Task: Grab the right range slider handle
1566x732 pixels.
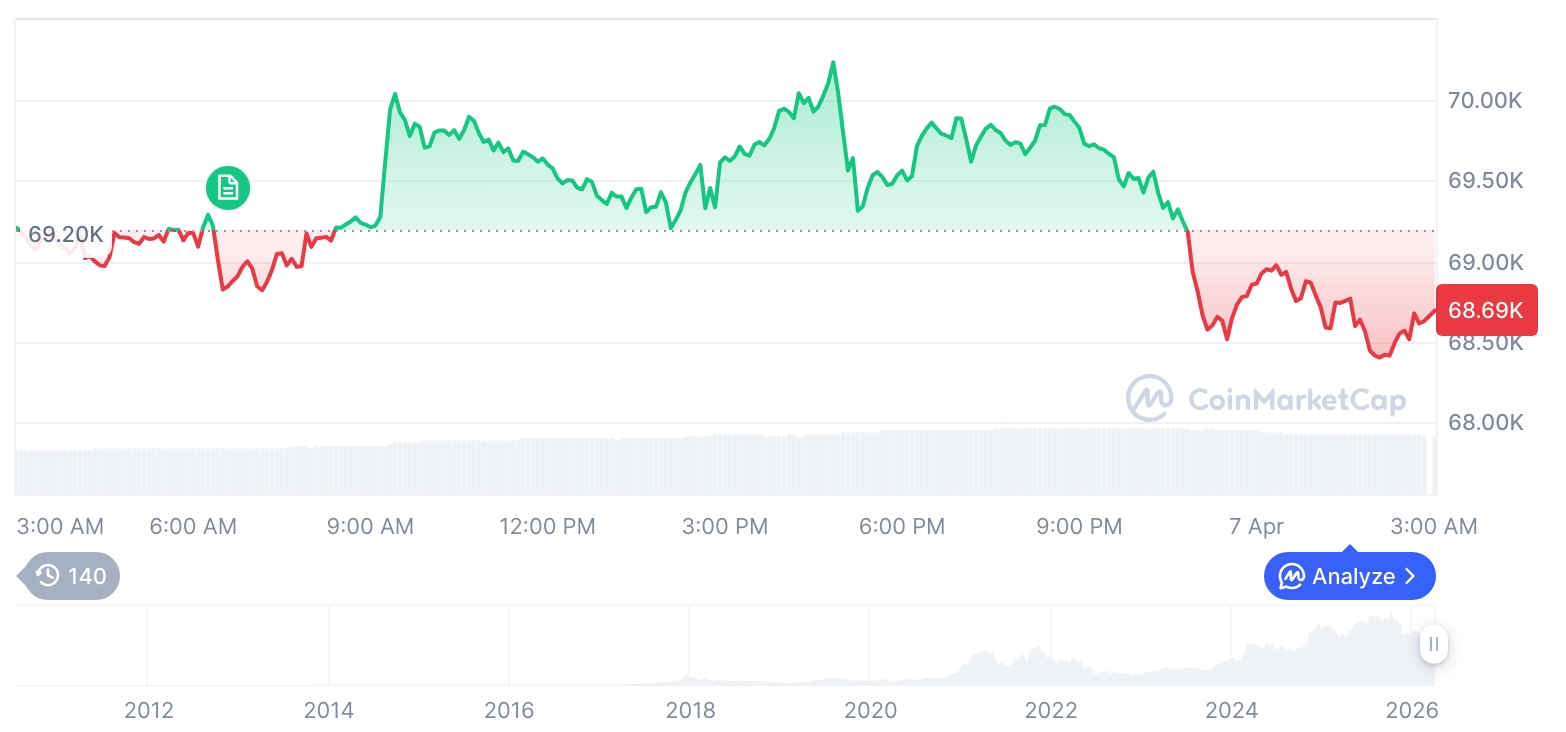Action: pyautogui.click(x=1434, y=644)
